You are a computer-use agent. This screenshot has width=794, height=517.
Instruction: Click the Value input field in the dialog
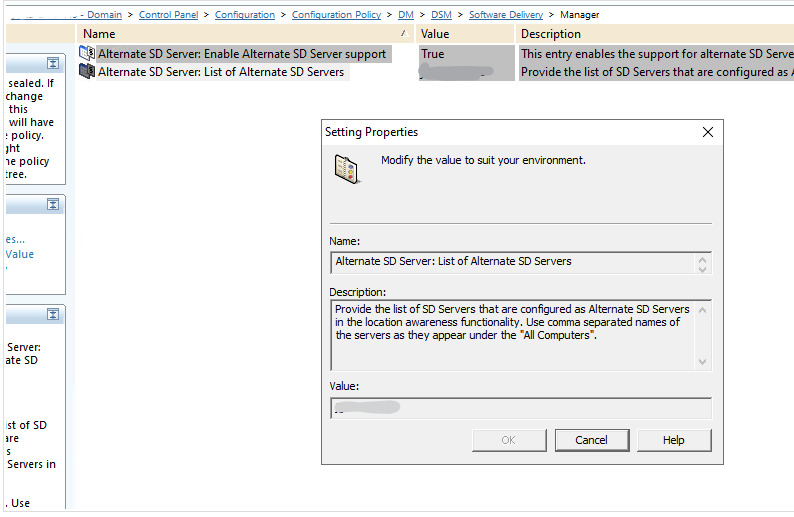(520, 408)
